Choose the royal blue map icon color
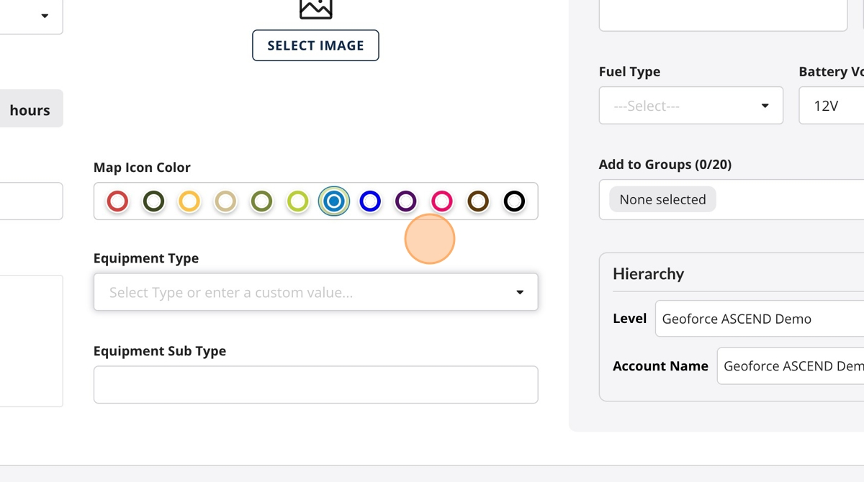The image size is (864, 482). pos(370,202)
